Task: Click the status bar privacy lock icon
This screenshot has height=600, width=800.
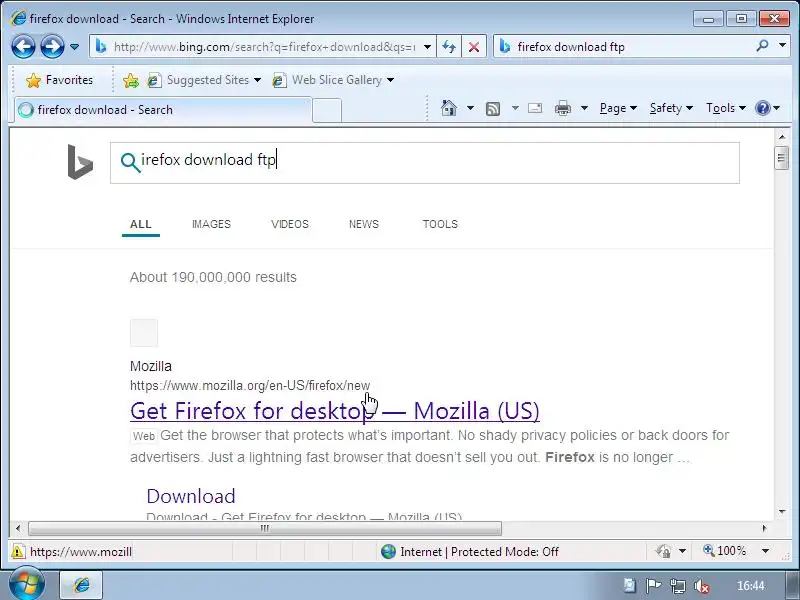Action: pos(663,552)
